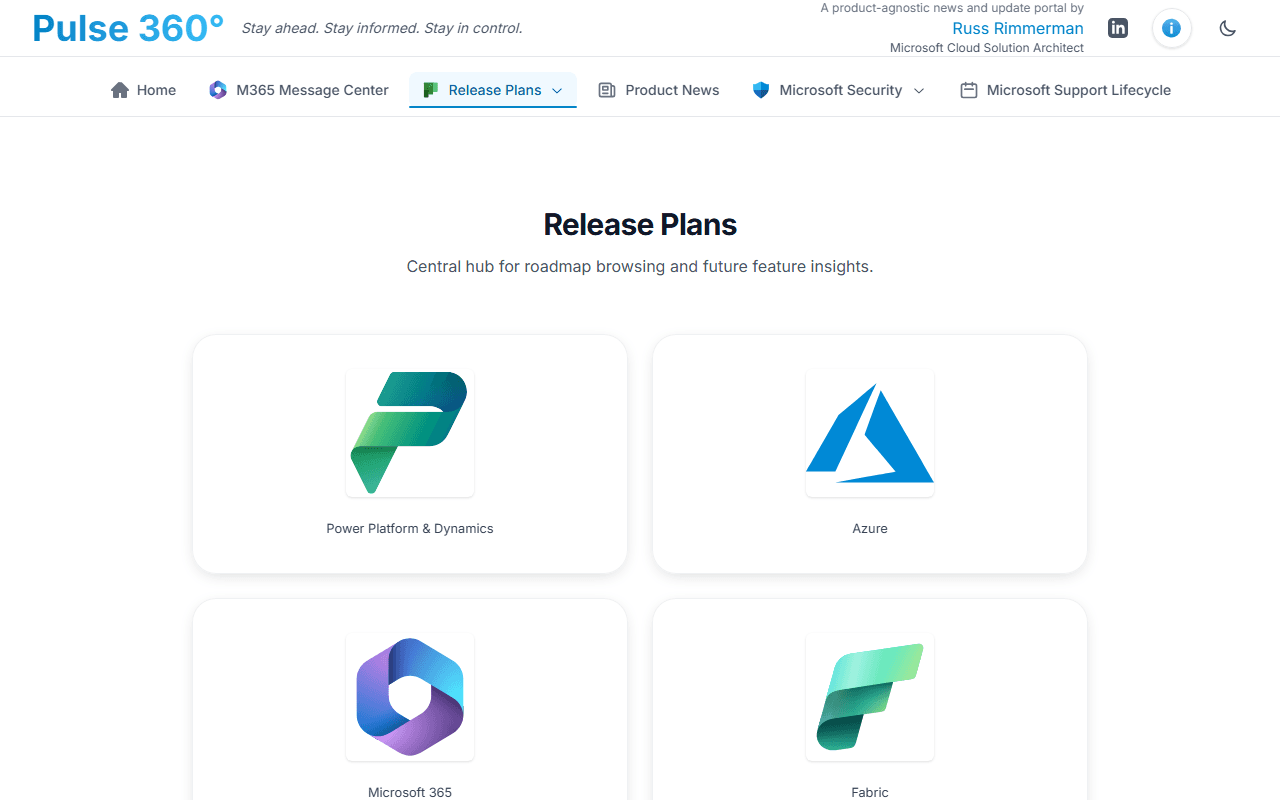
Task: Click the 'Central hub for roadmap browsing' subtitle
Action: [x=640, y=266]
